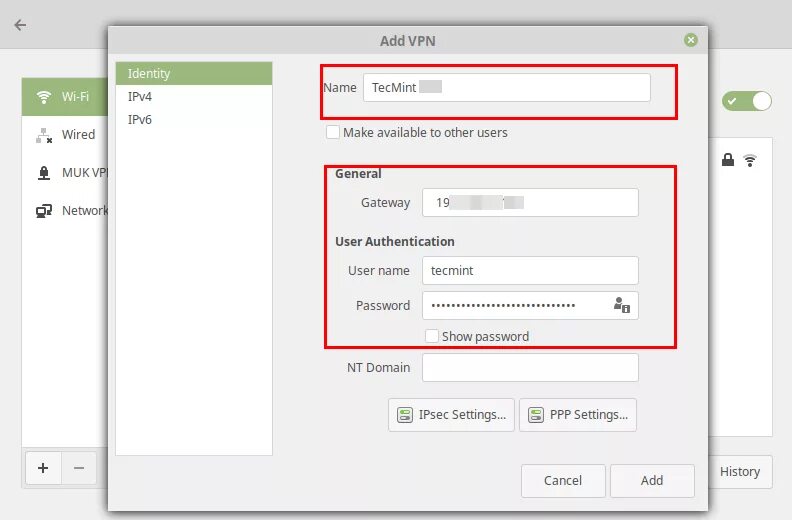The image size is (792, 520).
Task: Click the User name field
Action: pos(530,270)
